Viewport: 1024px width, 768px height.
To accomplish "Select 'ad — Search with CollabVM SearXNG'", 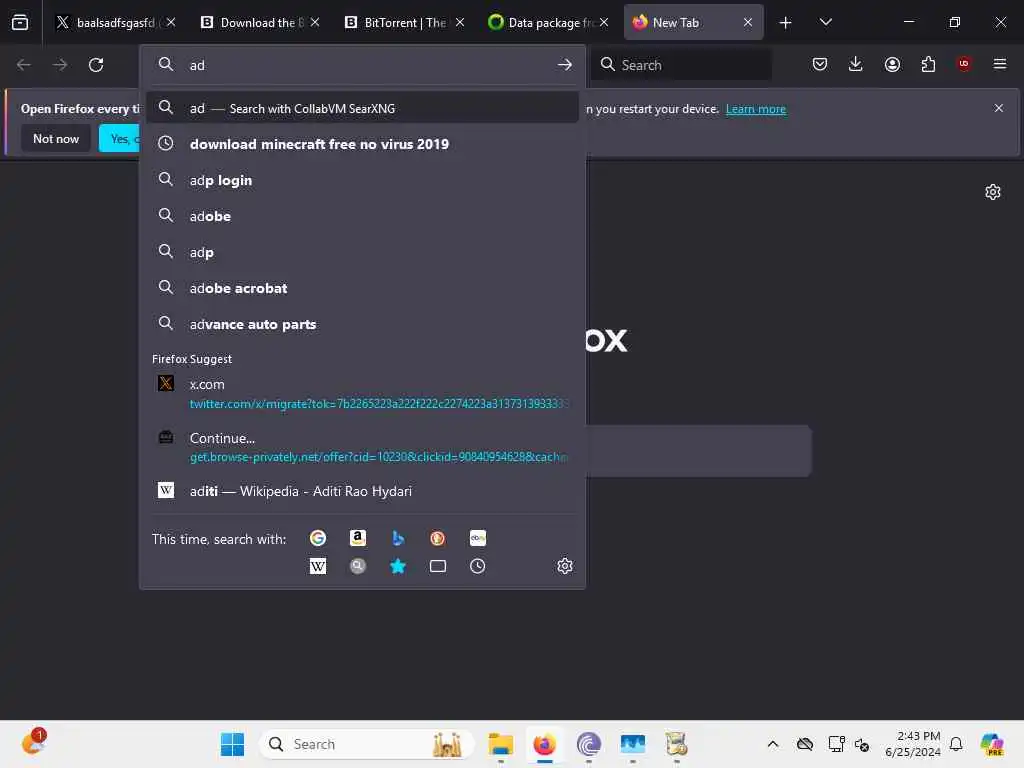I will pyautogui.click(x=362, y=108).
